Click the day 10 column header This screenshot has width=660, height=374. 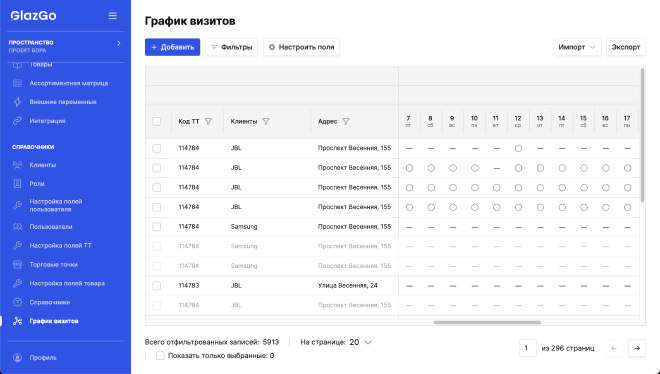(x=474, y=121)
